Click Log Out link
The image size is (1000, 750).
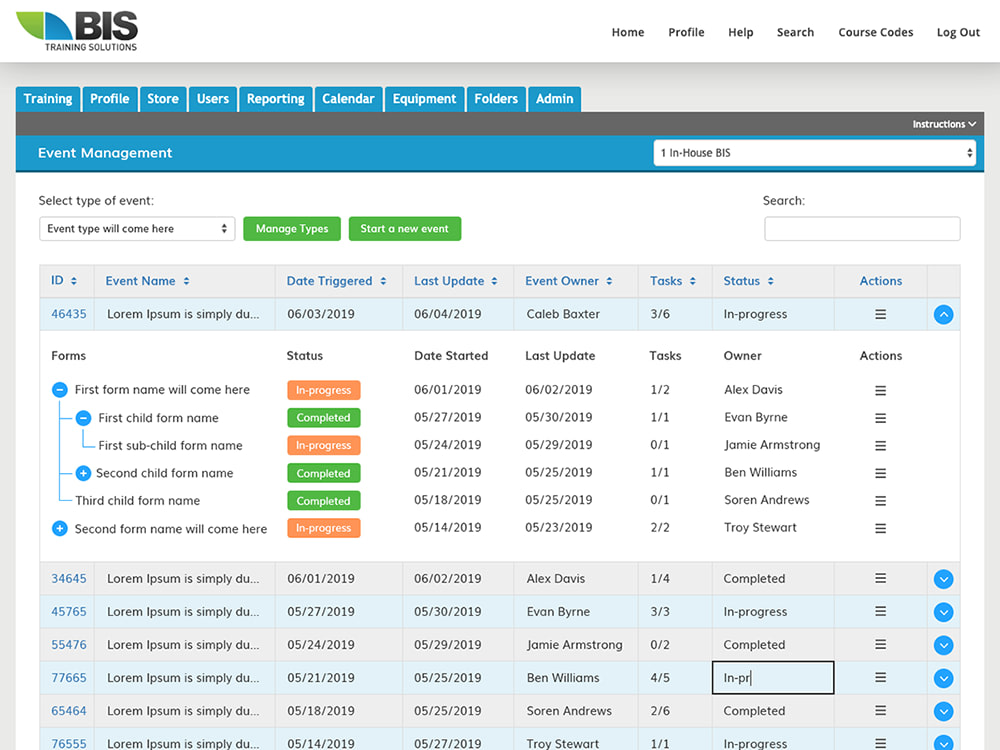[x=958, y=33]
